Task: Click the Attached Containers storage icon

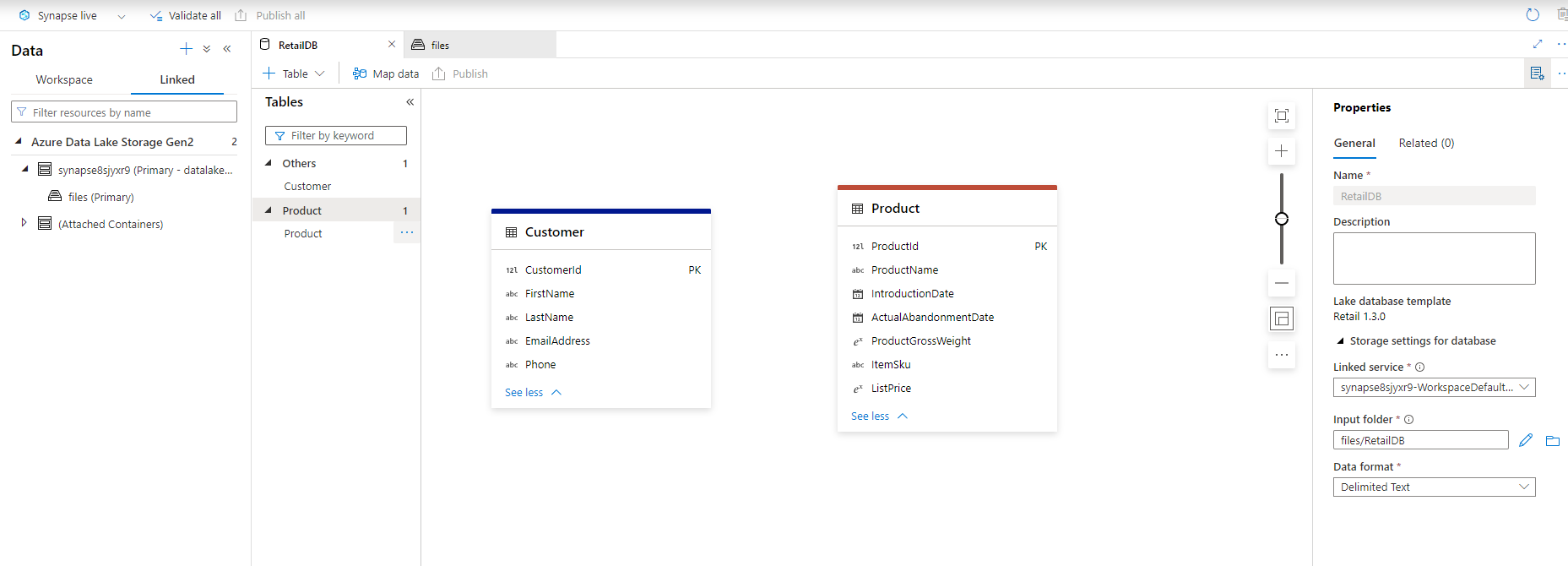Action: [45, 223]
